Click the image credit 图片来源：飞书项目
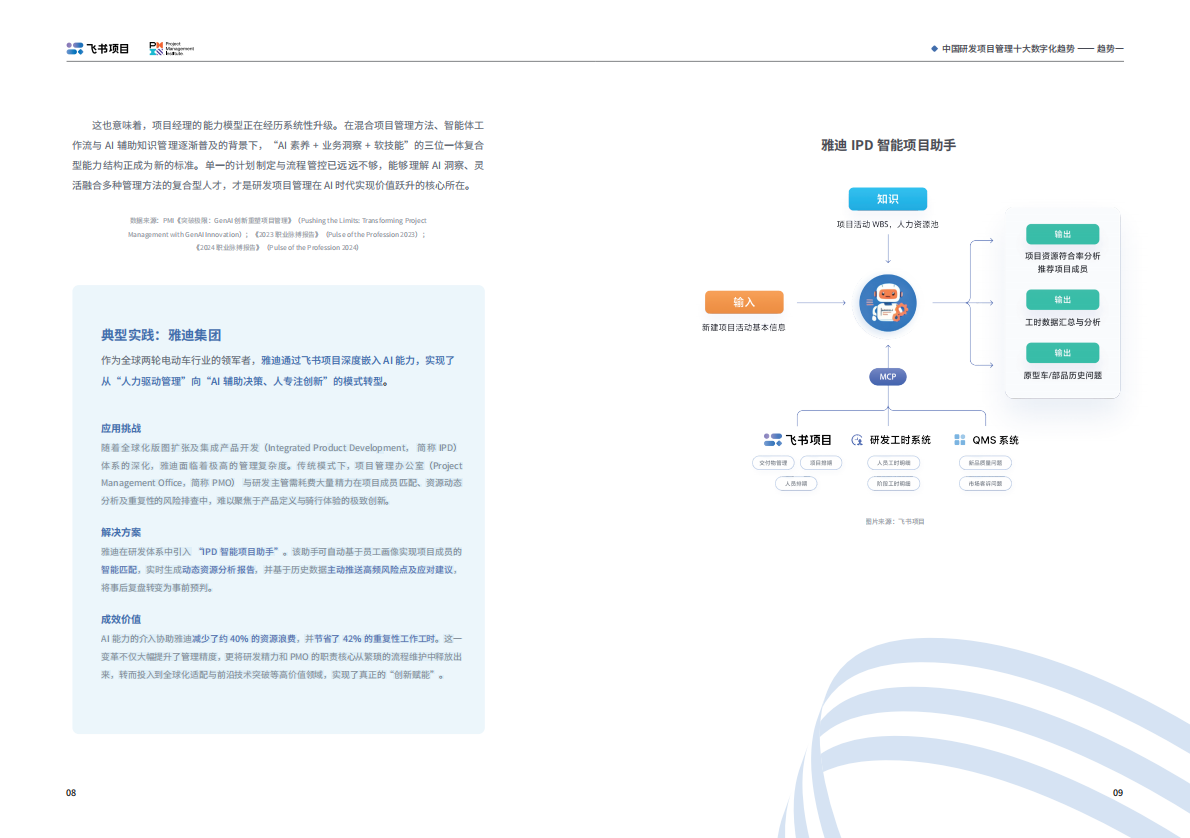The image size is (1190, 838). tap(895, 521)
